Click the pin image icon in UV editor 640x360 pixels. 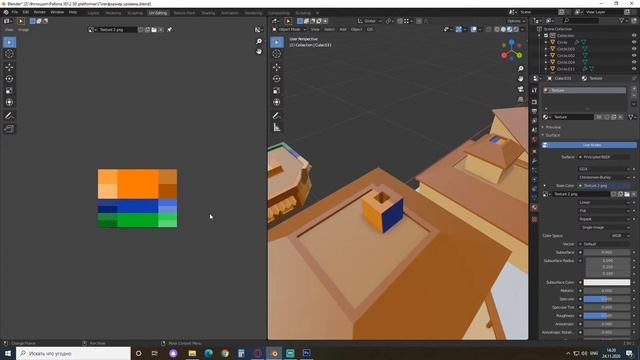(x=169, y=29)
